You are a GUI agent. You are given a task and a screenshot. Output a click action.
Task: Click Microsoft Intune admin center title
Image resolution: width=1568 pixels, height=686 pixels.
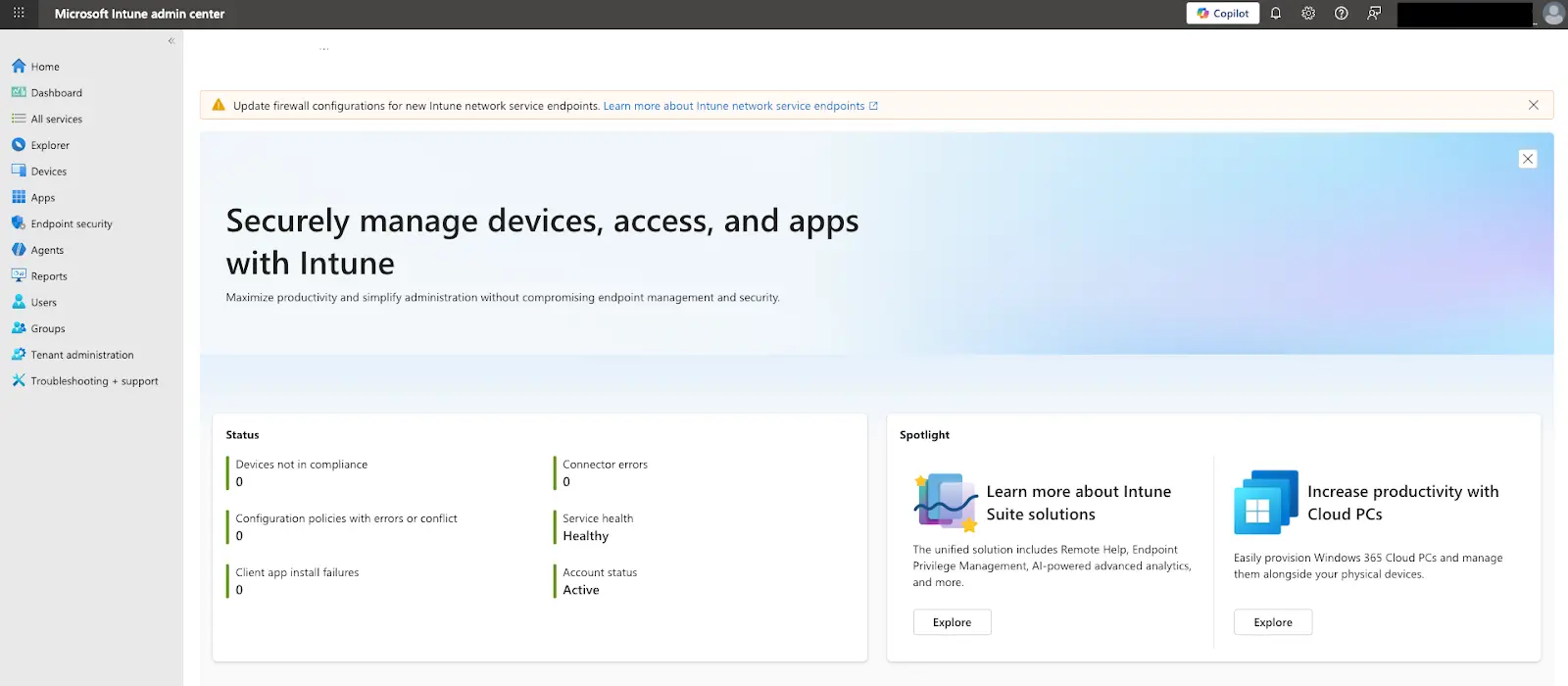point(139,14)
